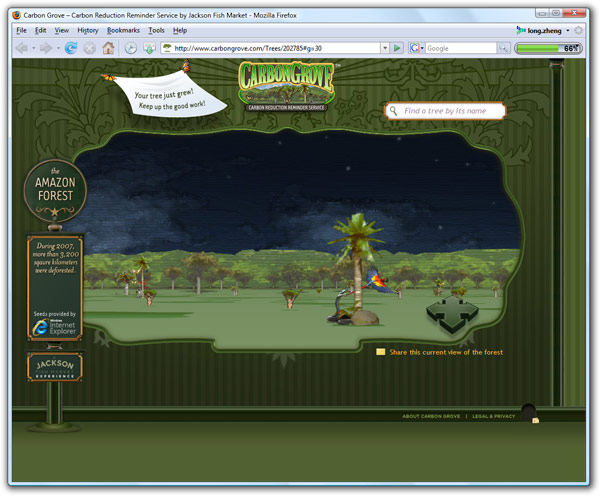The height and width of the screenshot is (496, 600).
Task: Open the Help menu
Action: 180,30
